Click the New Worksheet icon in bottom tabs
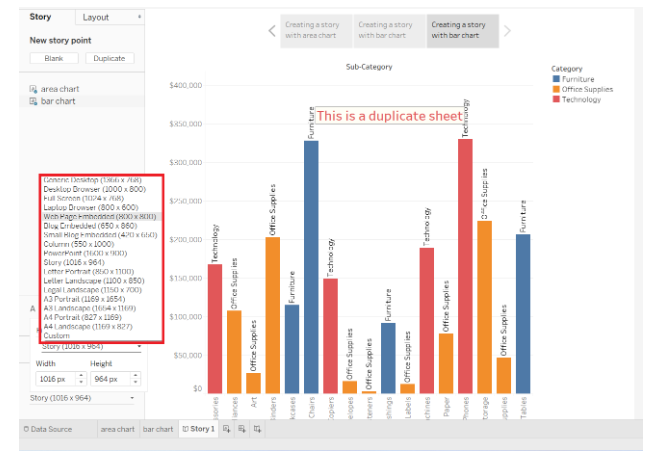This screenshot has width=659, height=467. coord(227,429)
